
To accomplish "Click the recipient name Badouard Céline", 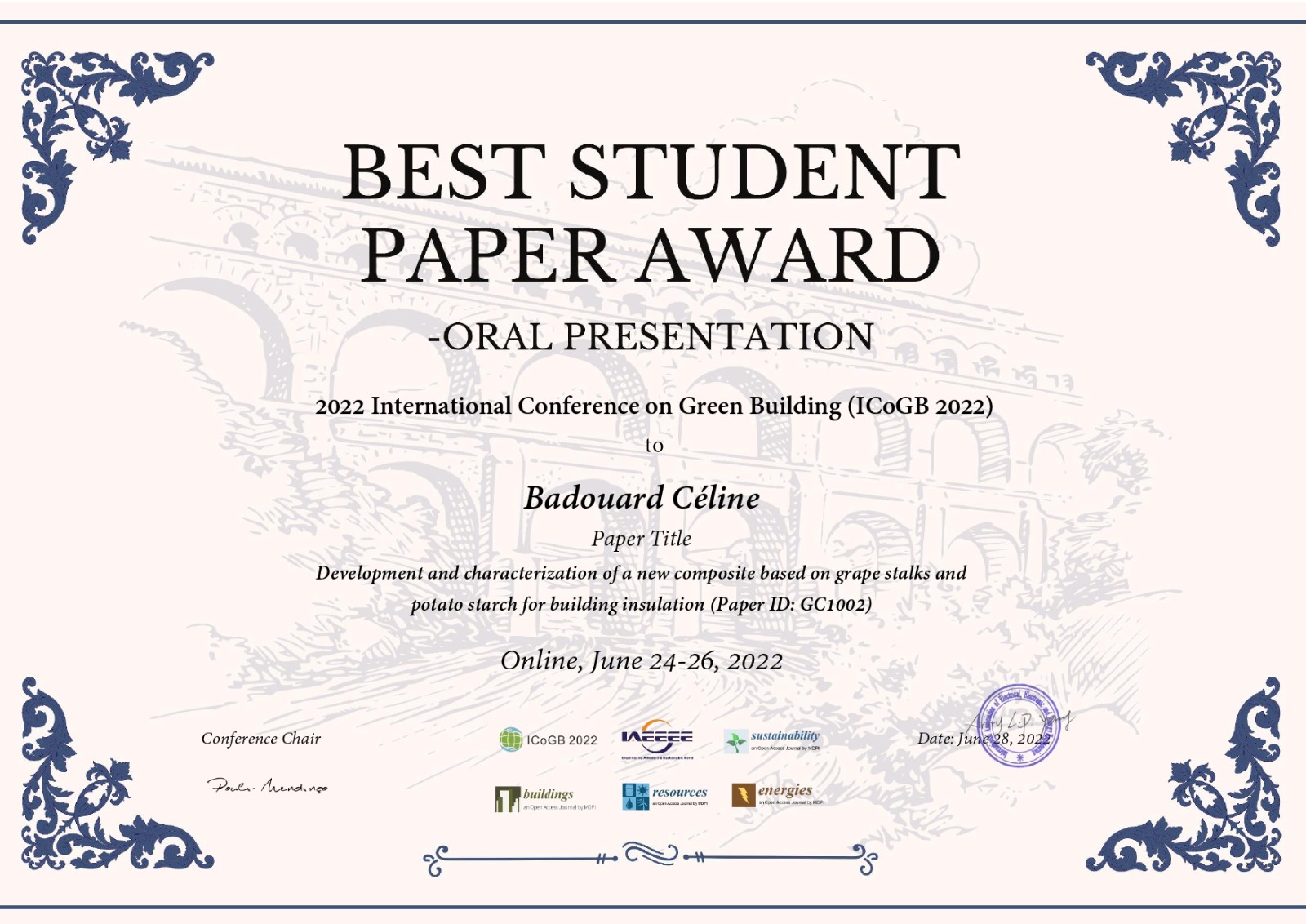I will click(x=642, y=498).
